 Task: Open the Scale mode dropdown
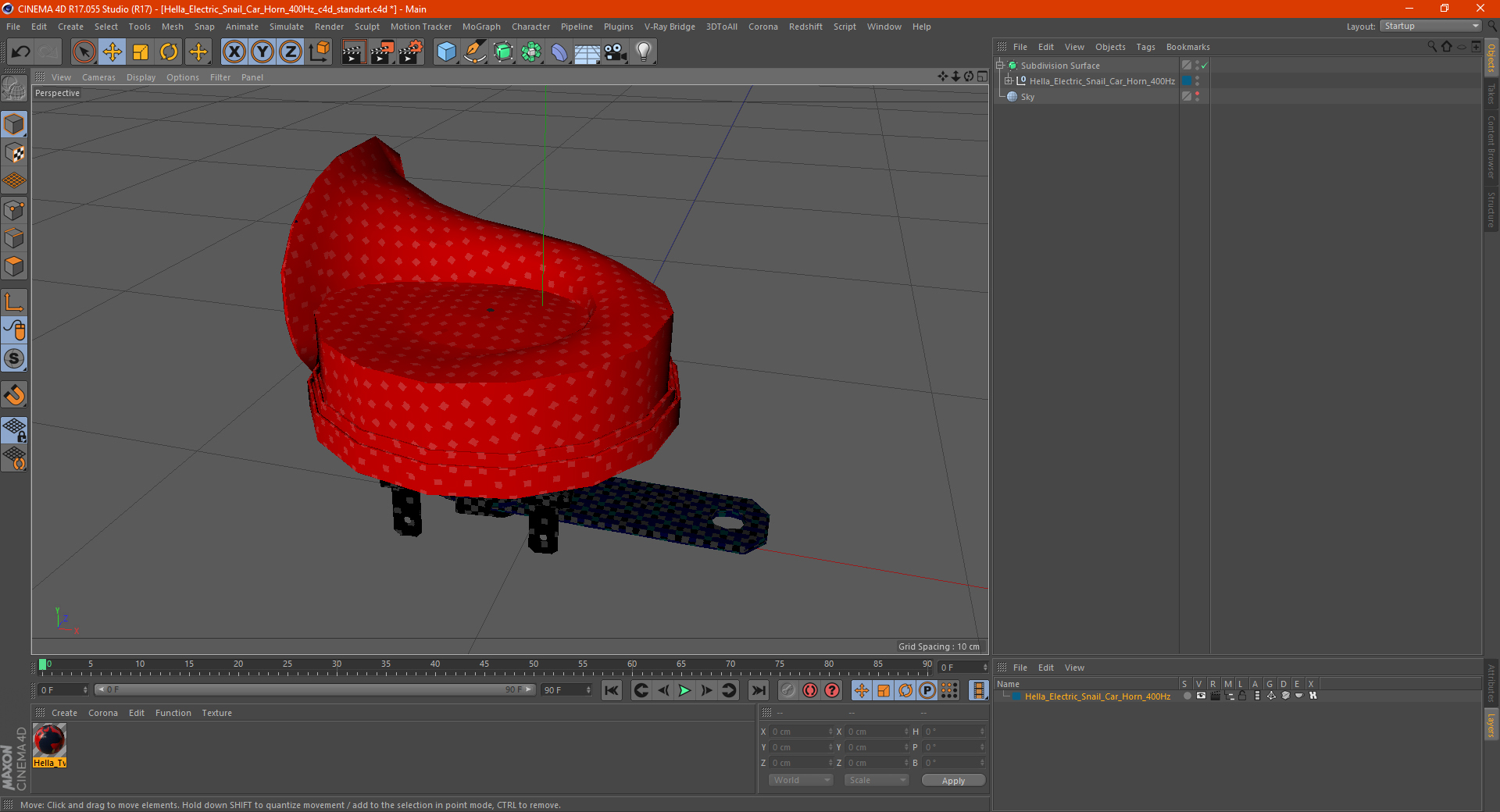876,780
